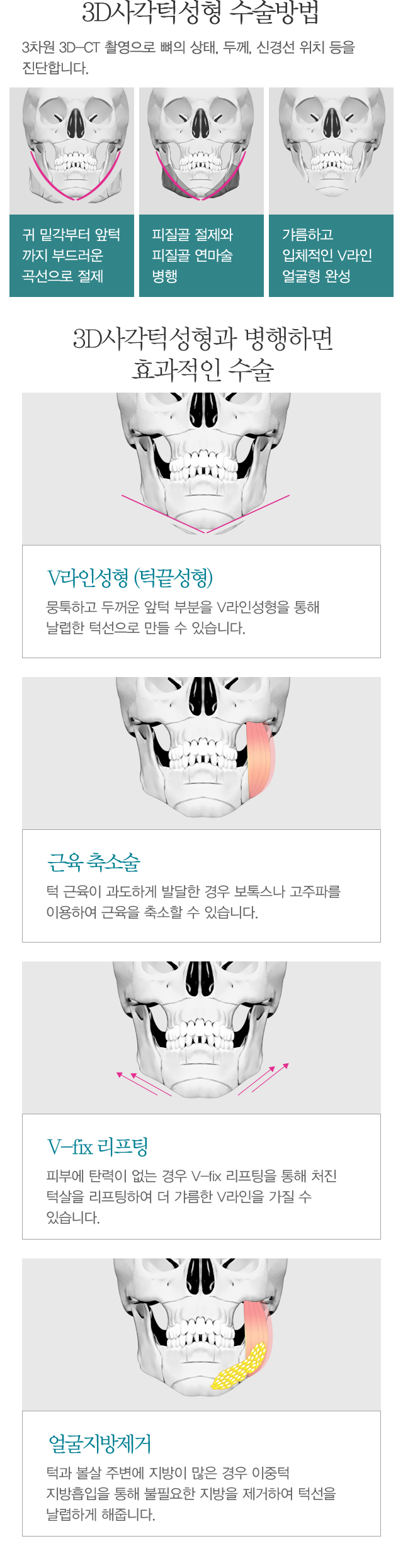This screenshot has width=403, height=1568.
Task: Click the skull illustration with pink V chin lines
Action: tap(201, 469)
